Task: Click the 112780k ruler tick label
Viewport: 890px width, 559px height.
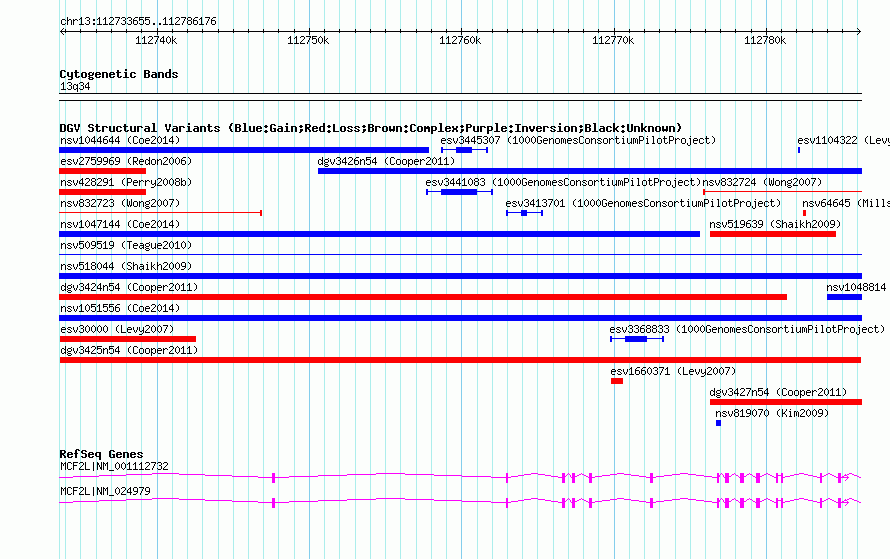Action: (x=765, y=41)
